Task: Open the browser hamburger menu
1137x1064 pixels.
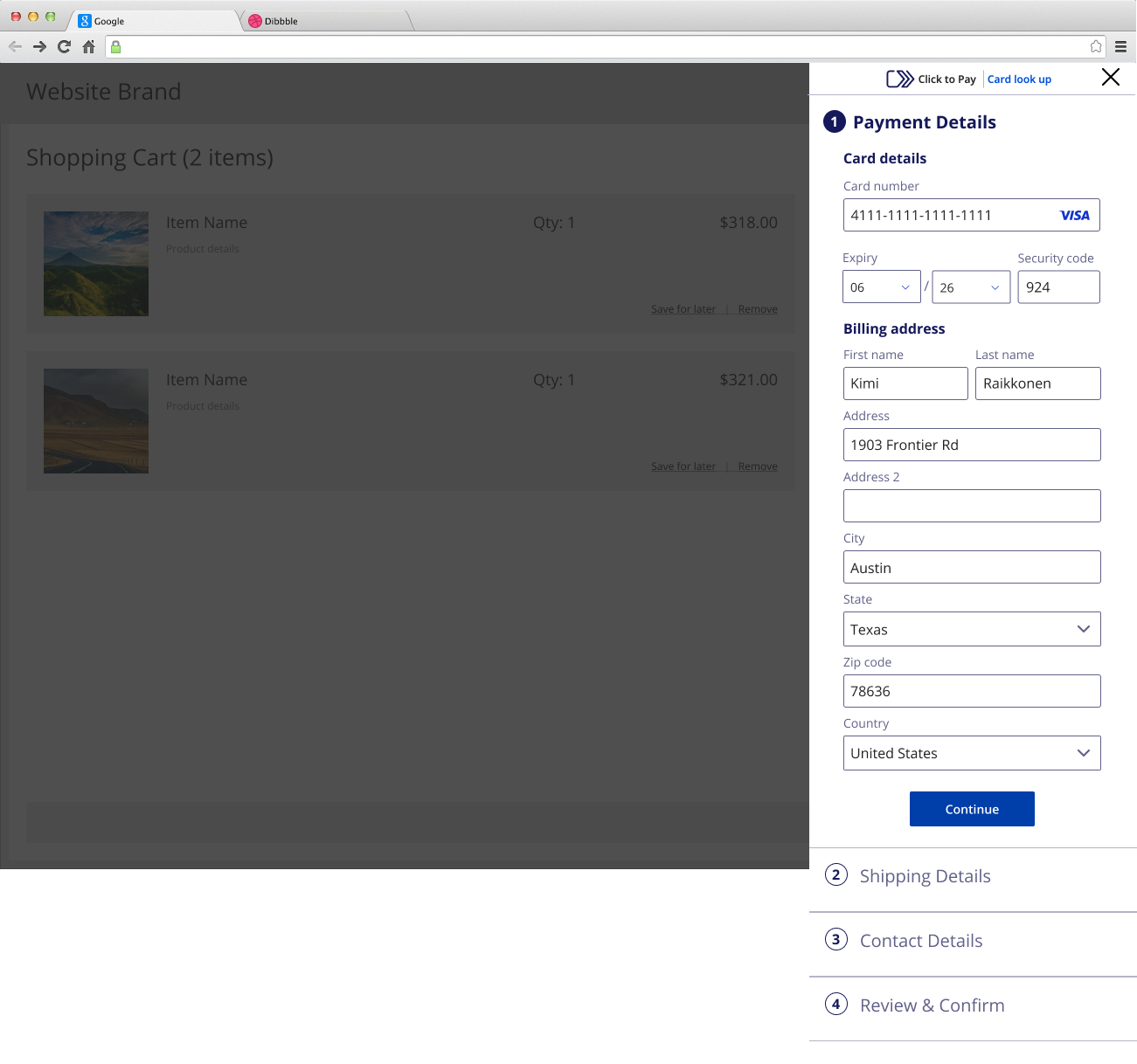Action: point(1120,47)
